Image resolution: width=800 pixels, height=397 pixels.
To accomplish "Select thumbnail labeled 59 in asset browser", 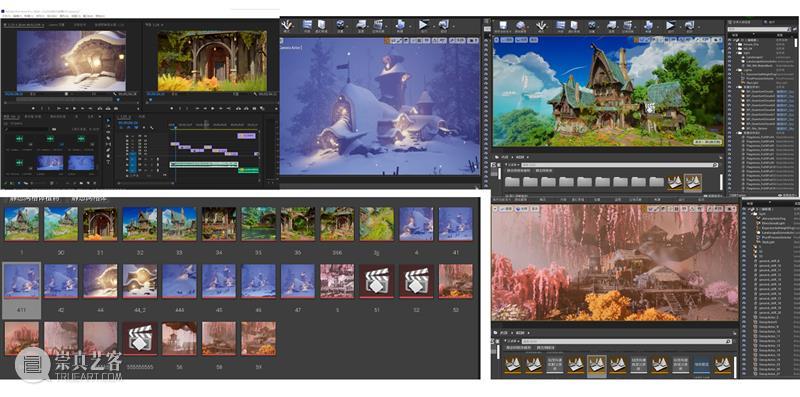I will (x=259, y=338).
